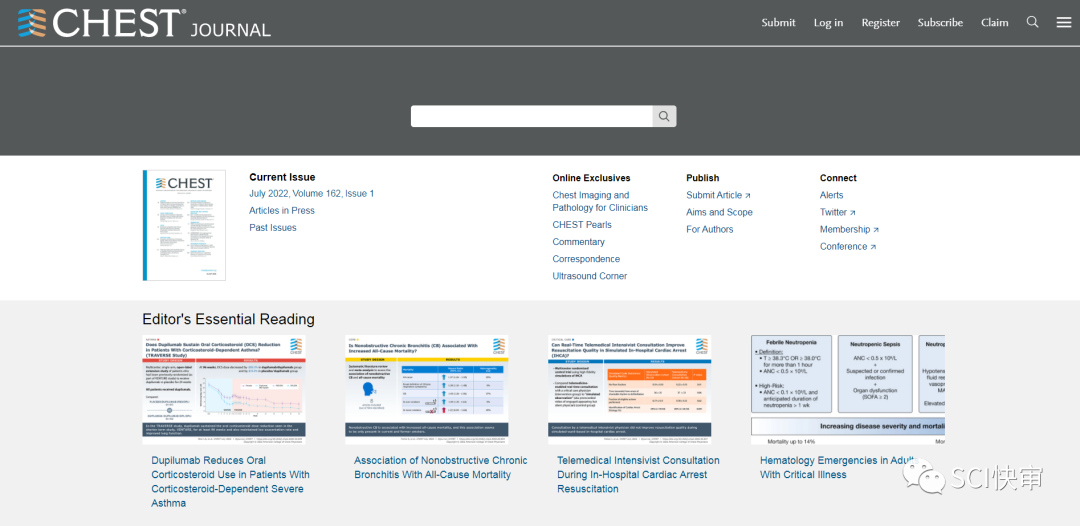Screen dimensions: 1080x526
Task: Open the Commentary link
Action: pyautogui.click(x=579, y=242)
